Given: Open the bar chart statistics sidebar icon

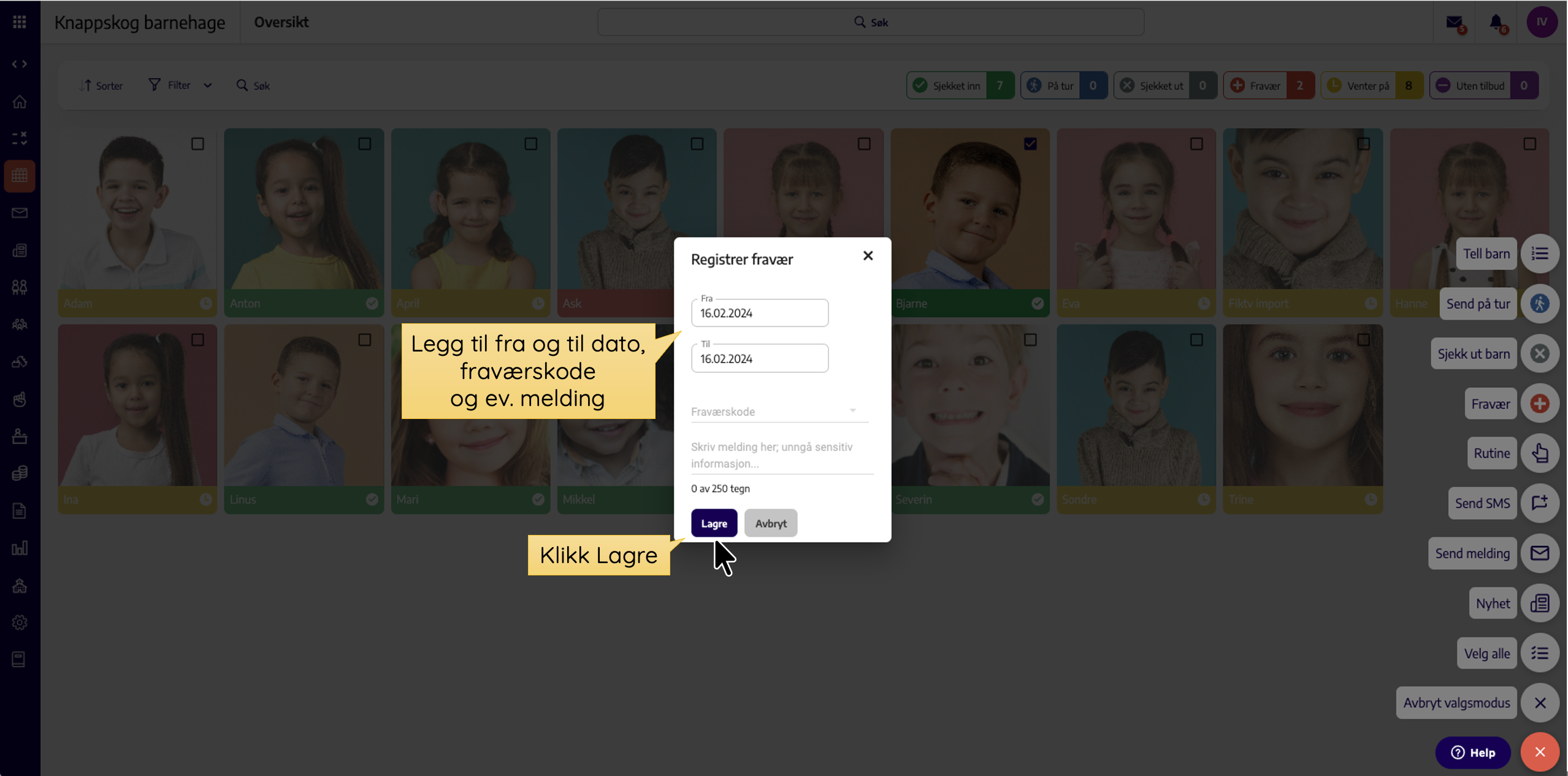Looking at the screenshot, I should (x=20, y=548).
